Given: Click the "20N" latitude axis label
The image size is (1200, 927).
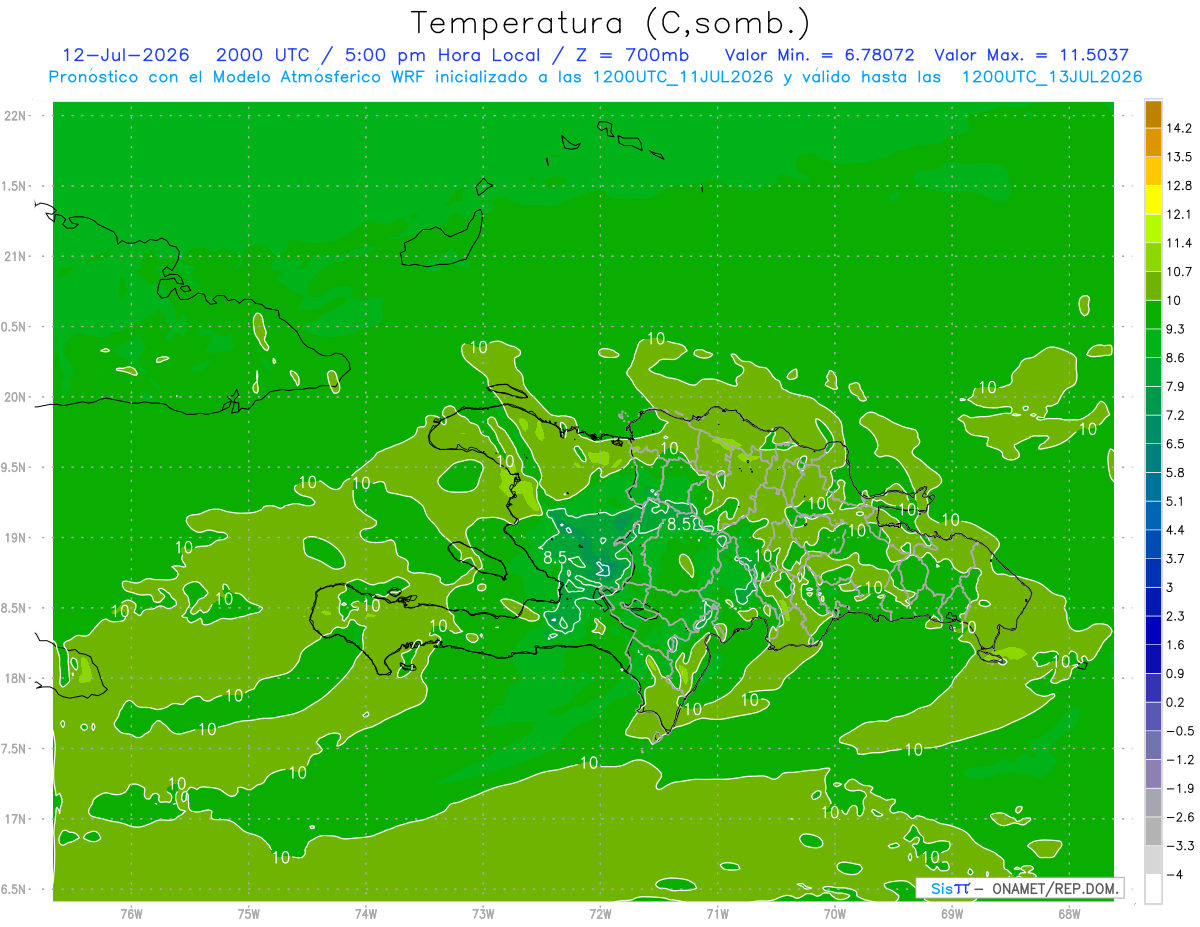Looking at the screenshot, I should tap(17, 397).
